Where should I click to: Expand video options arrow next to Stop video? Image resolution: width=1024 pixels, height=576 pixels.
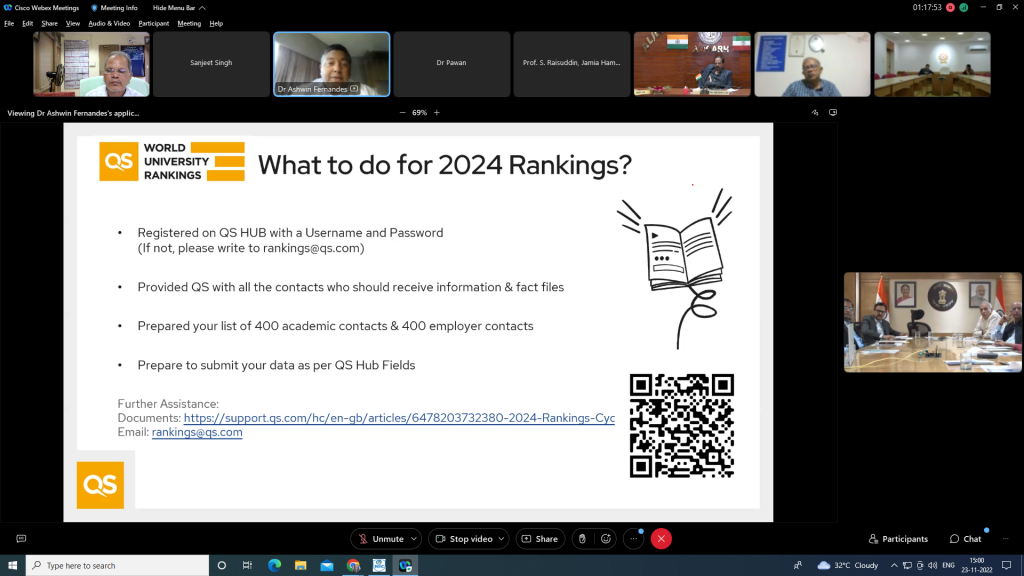coord(502,539)
